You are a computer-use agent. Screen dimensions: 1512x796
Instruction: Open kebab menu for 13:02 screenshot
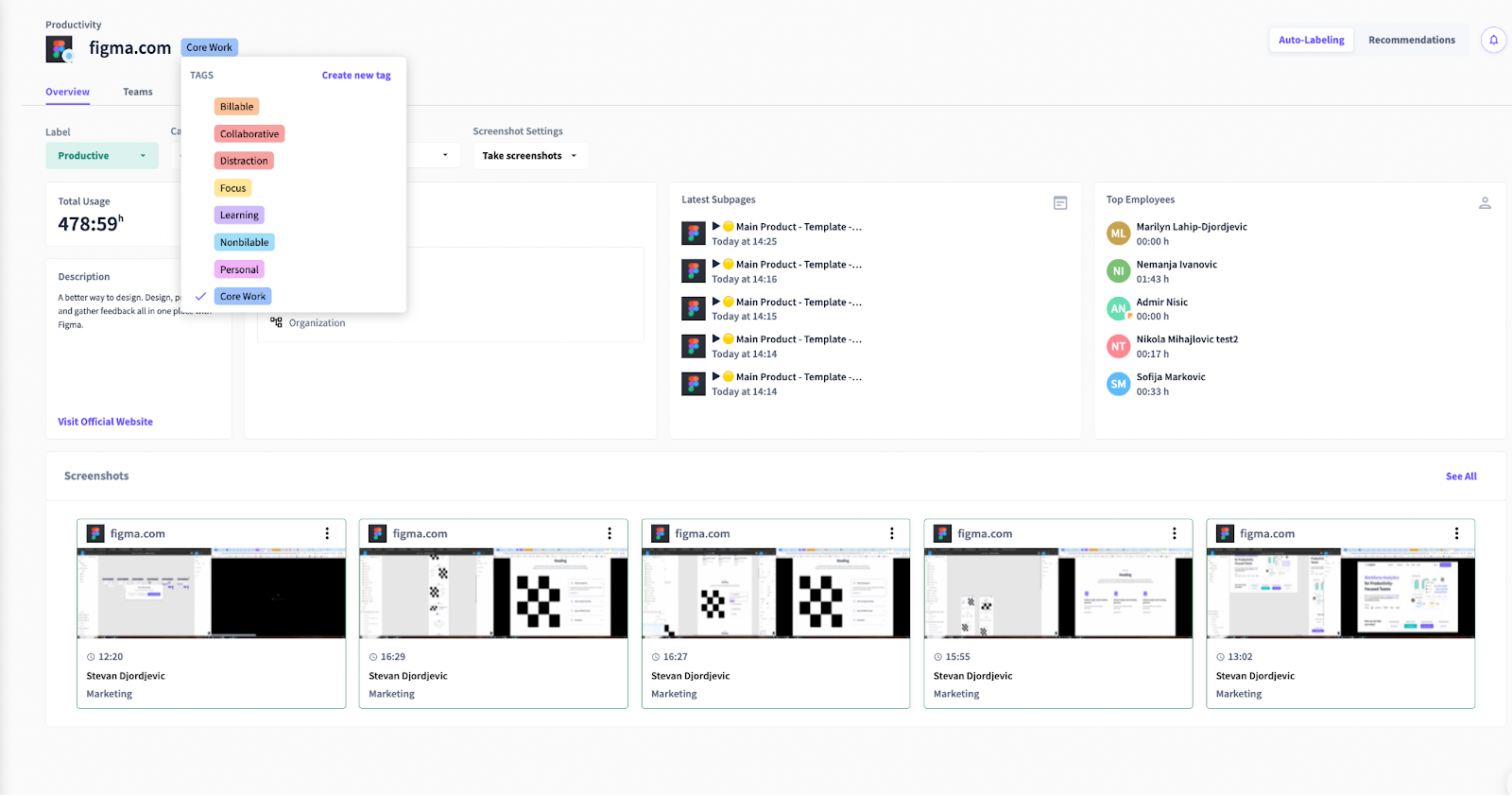pos(1456,534)
